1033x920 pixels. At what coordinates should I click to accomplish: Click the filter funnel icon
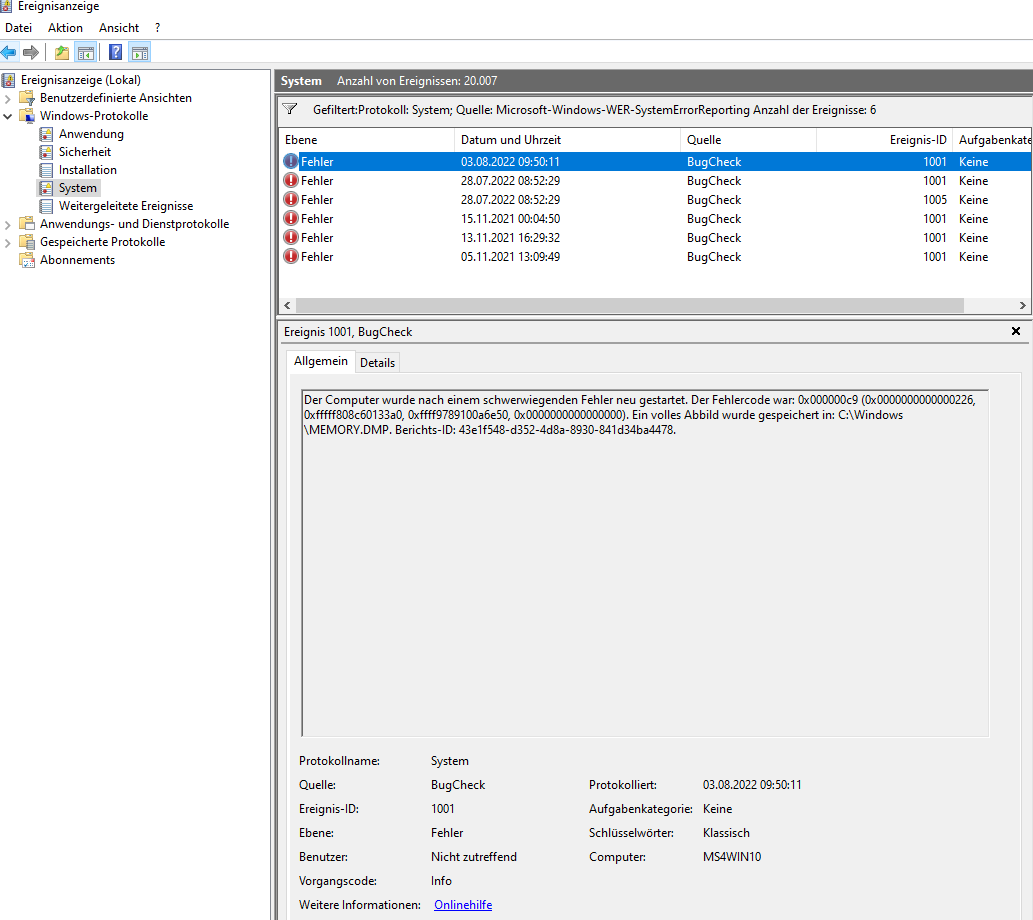coord(290,109)
